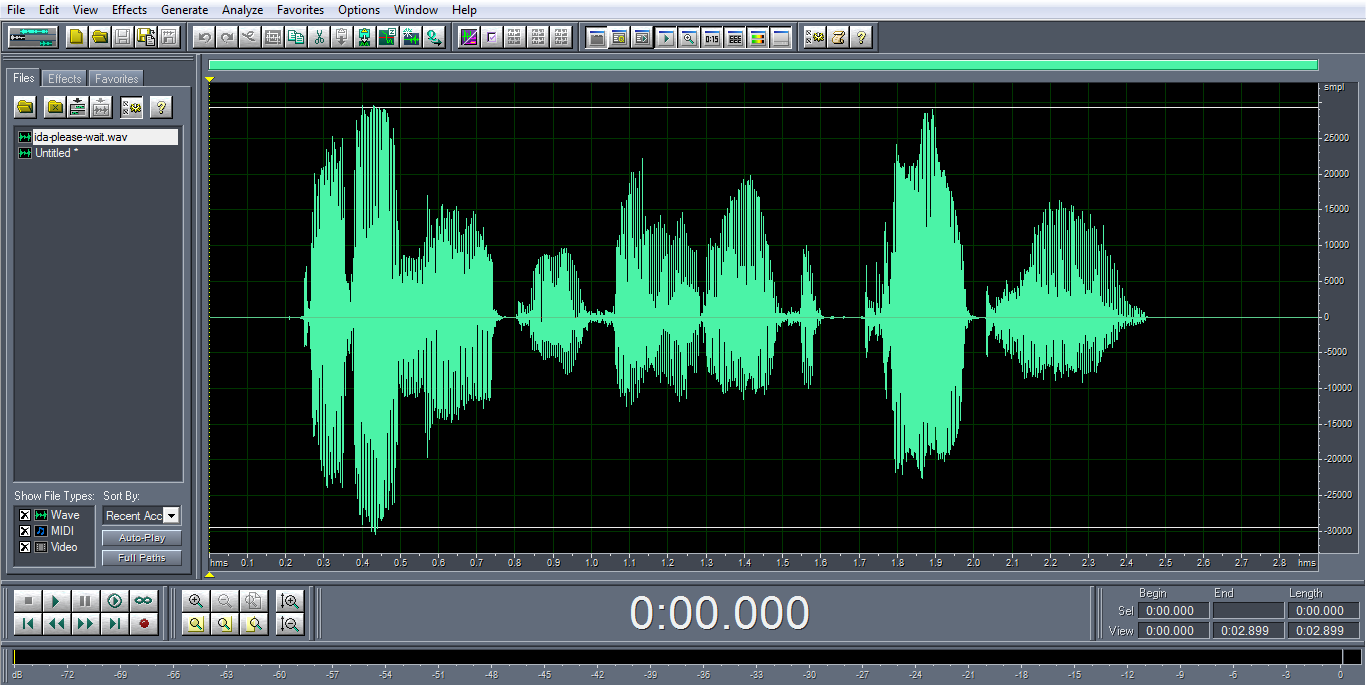Click the Pause transport button
This screenshot has width=1366, height=685.
[86, 601]
